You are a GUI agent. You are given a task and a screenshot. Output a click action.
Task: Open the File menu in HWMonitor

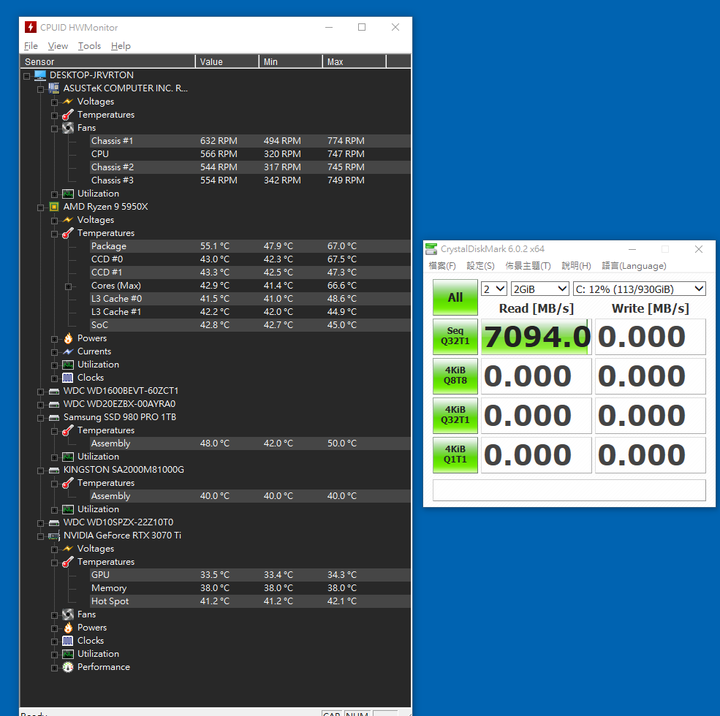31,46
